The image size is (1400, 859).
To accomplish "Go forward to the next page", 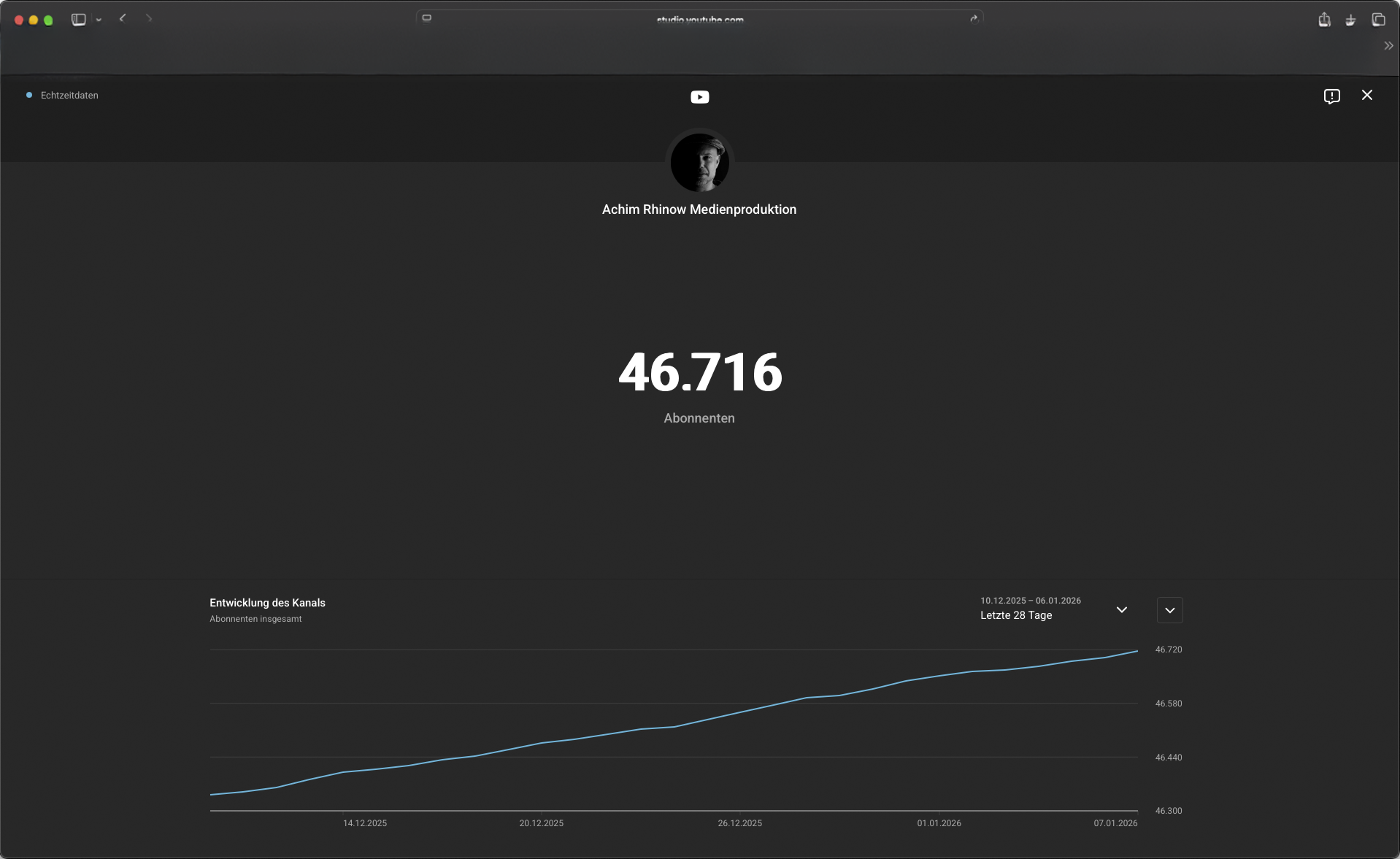I will point(149,19).
